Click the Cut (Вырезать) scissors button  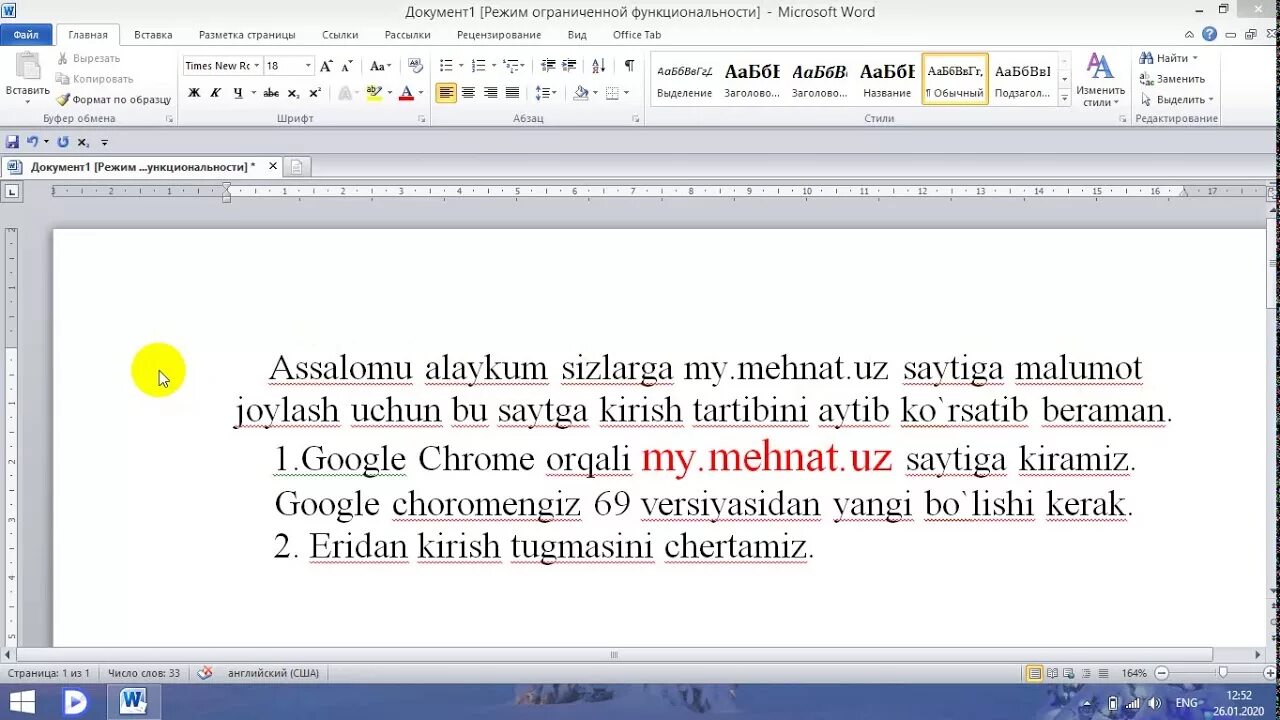89,58
